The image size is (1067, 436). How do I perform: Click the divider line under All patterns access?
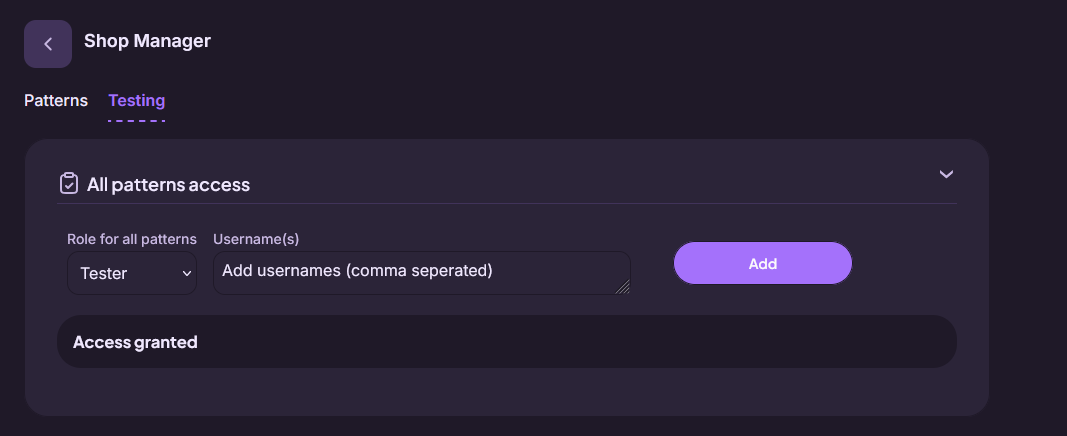tap(507, 203)
